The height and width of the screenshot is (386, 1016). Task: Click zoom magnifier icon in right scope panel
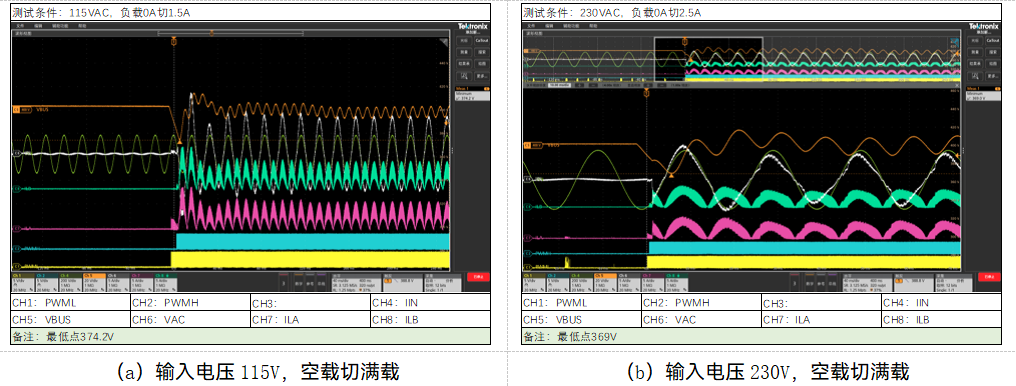click(975, 76)
